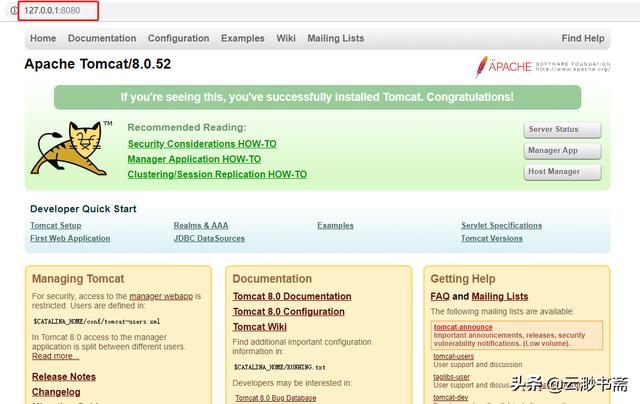640x404 pixels.
Task: Click the green successfully installed Tomcat banner
Action: pos(317,97)
